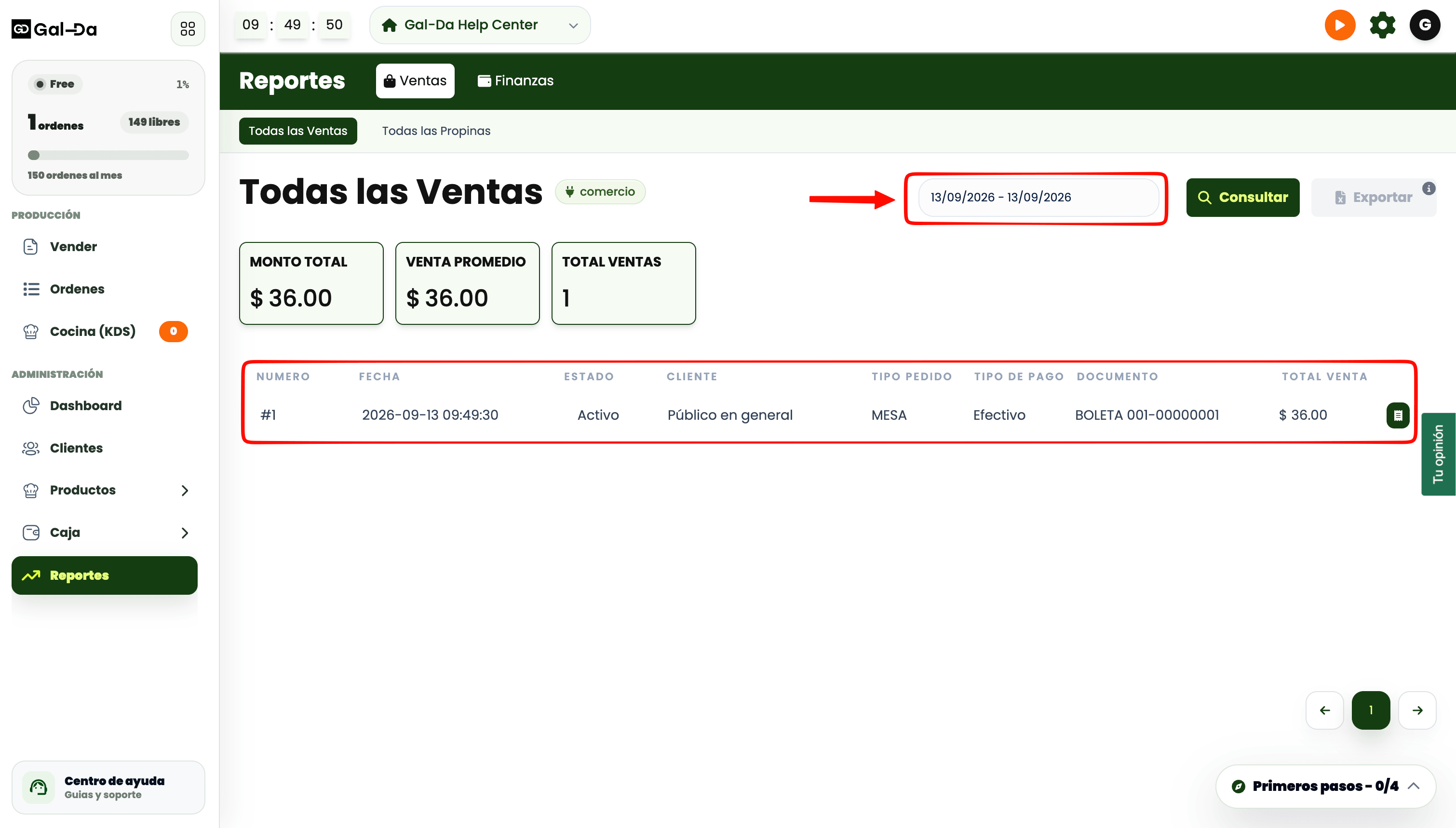The image size is (1456, 828).
Task: Click the grid apps icon beside logo
Action: pyautogui.click(x=188, y=28)
